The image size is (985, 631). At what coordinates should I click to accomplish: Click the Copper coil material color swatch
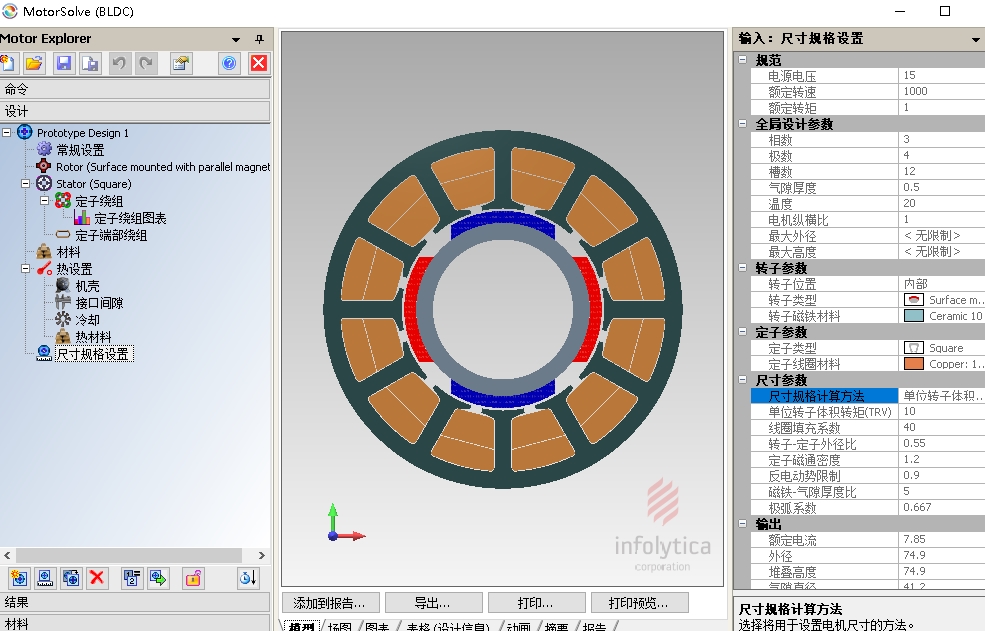click(x=913, y=364)
